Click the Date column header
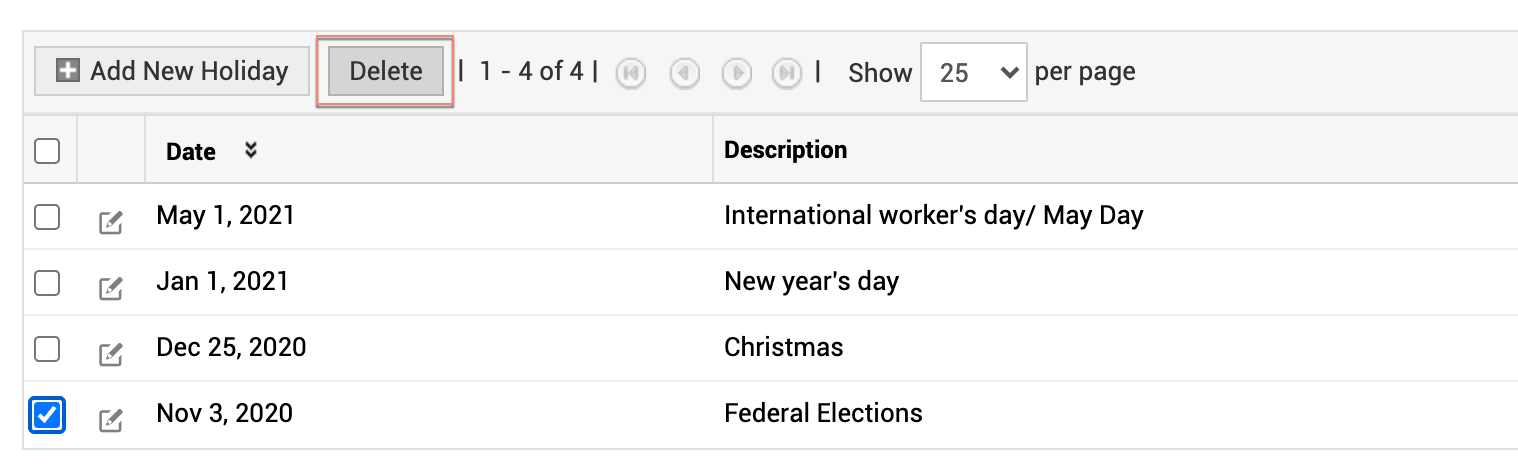This screenshot has width=1518, height=466. coord(191,151)
